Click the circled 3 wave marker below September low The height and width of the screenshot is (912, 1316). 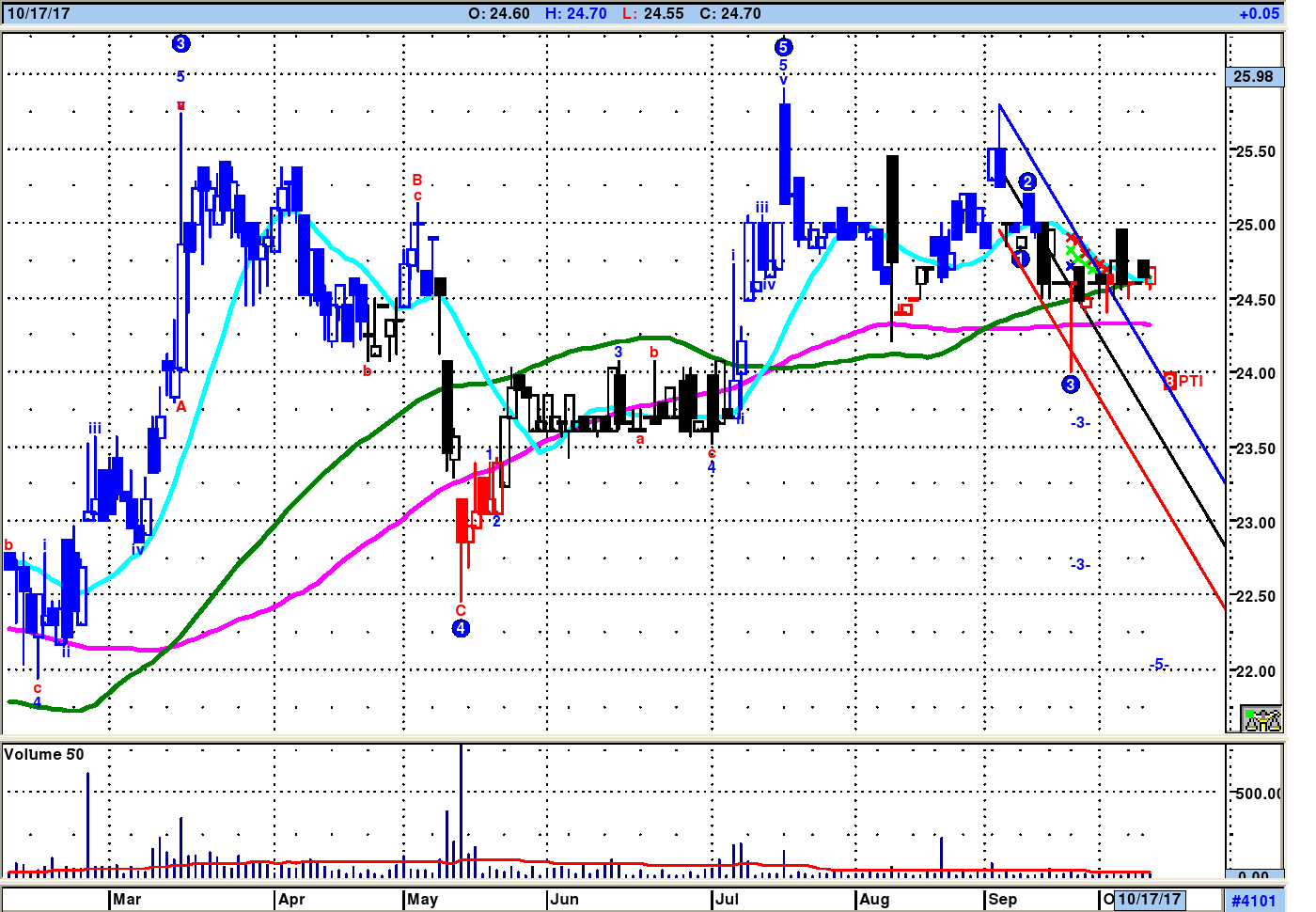tap(1070, 384)
